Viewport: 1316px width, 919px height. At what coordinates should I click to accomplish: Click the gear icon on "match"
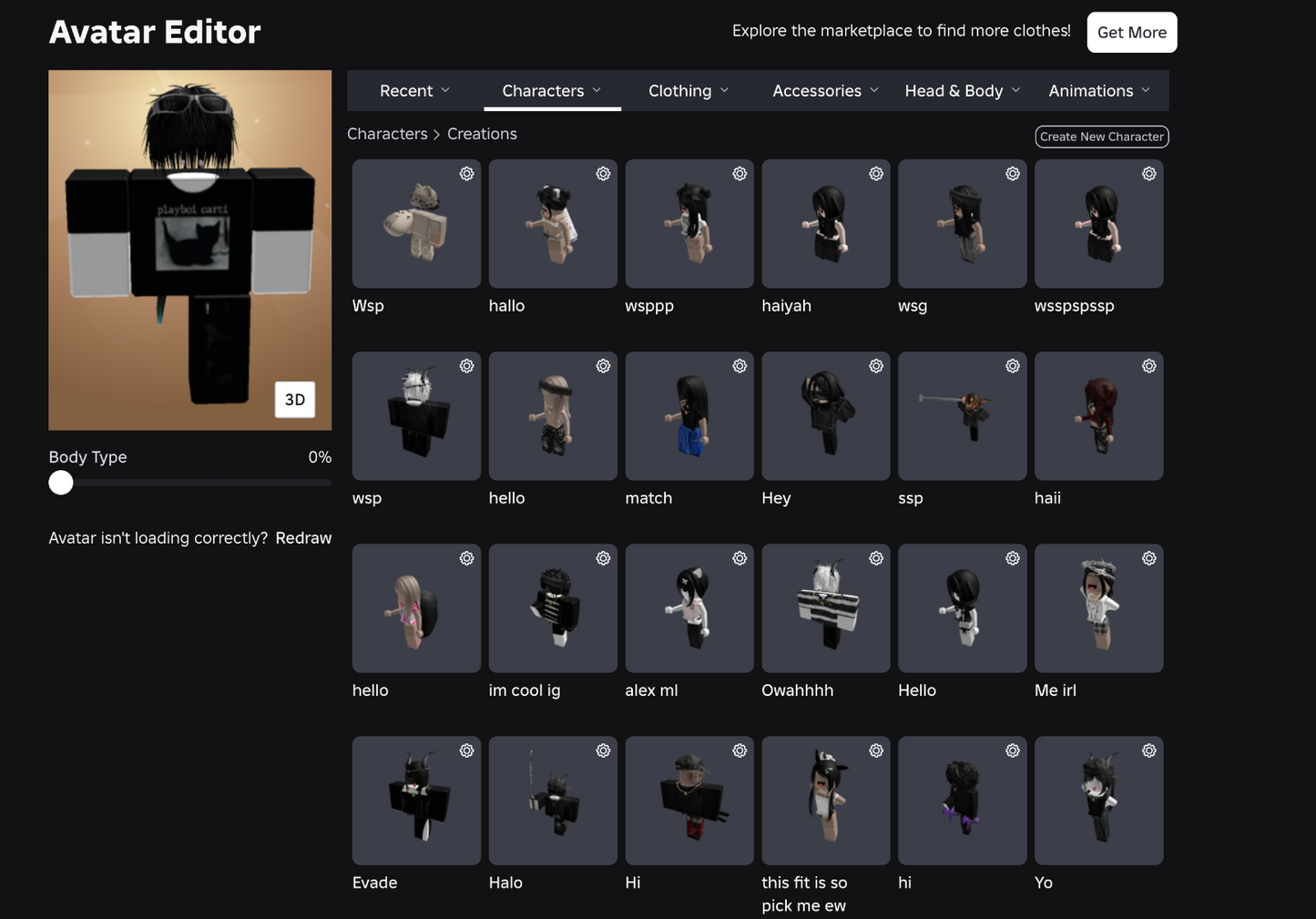[740, 365]
